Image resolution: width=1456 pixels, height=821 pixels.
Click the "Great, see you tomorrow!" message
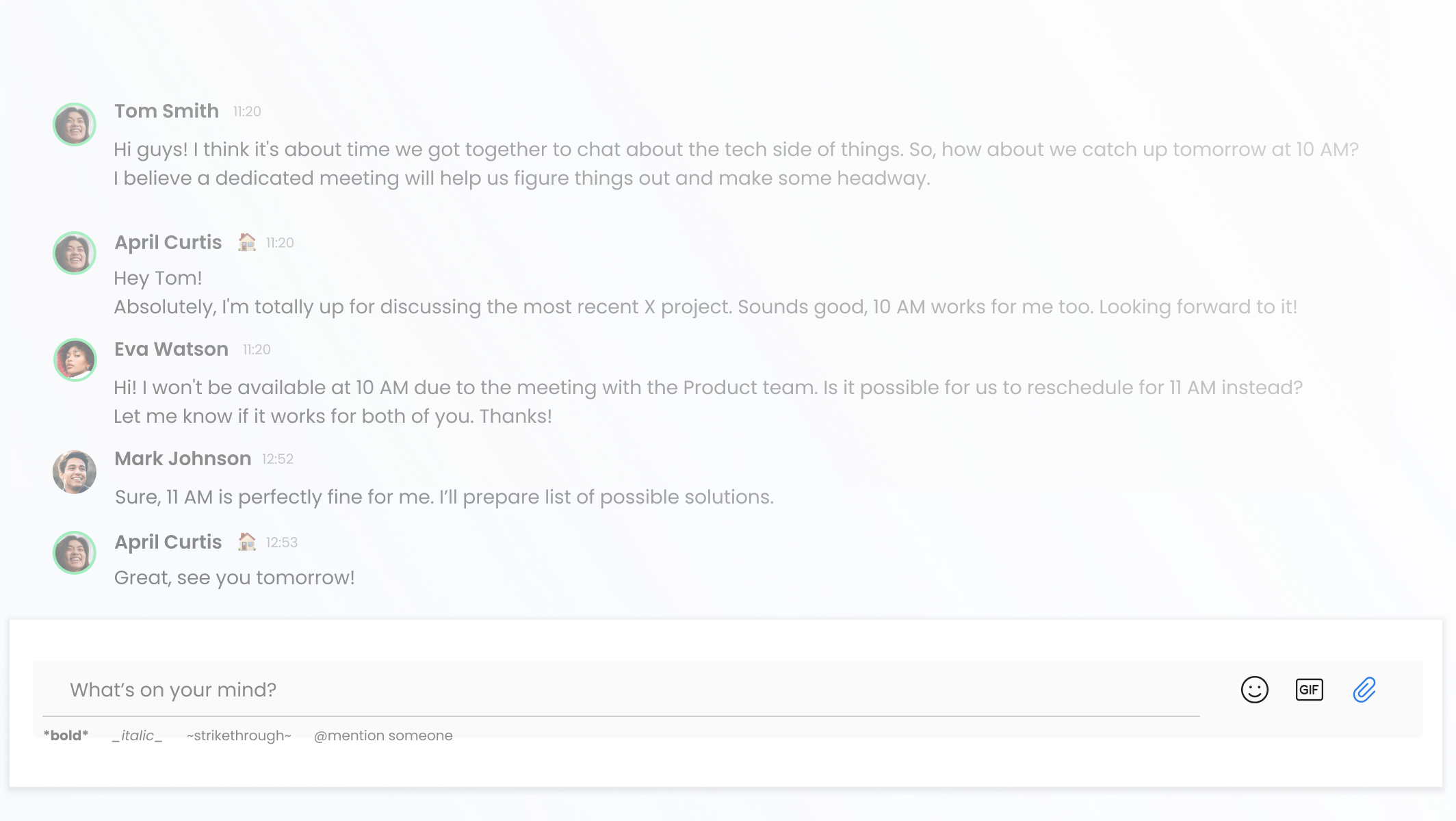point(234,577)
